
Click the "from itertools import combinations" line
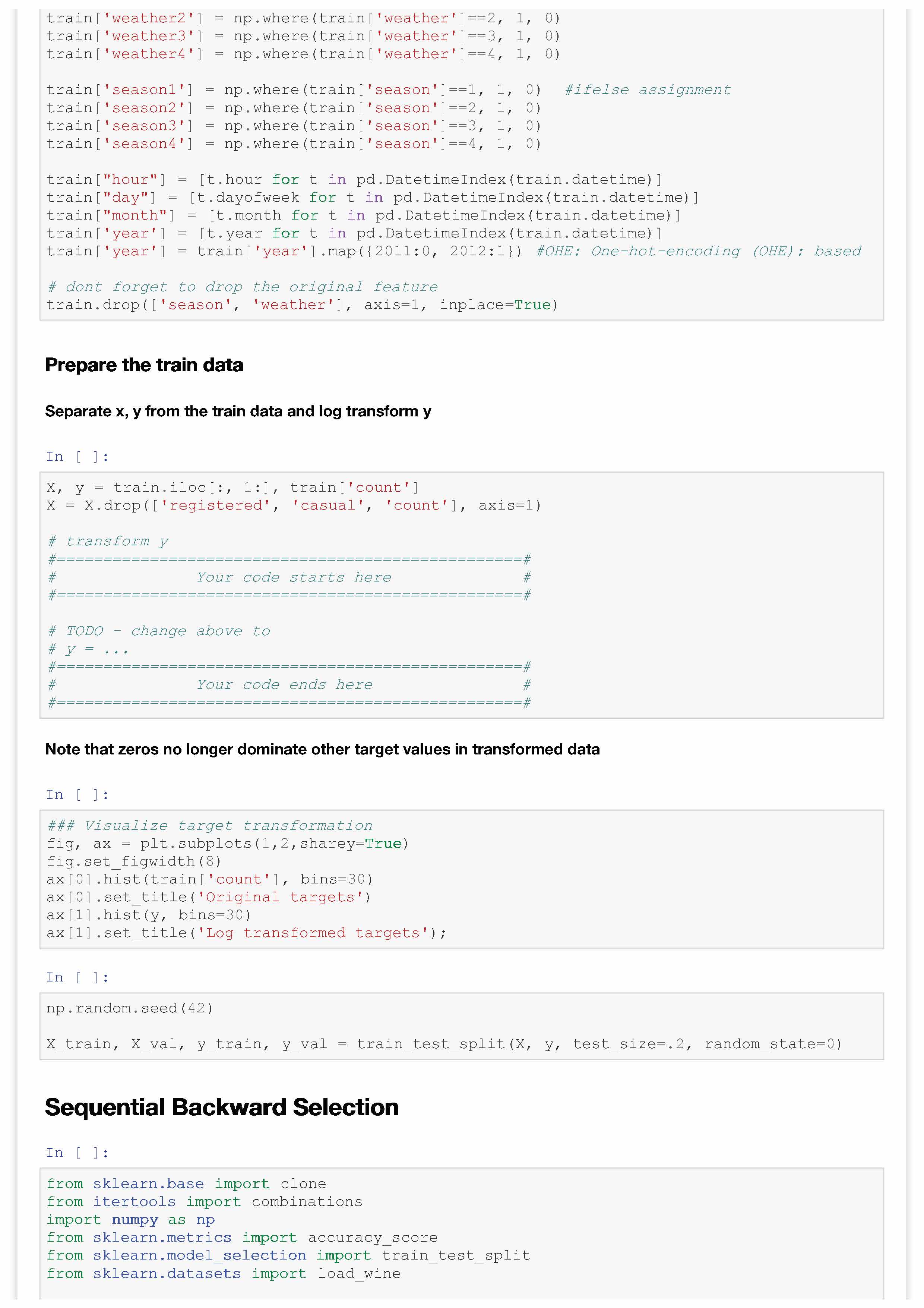pyautogui.click(x=205, y=1201)
